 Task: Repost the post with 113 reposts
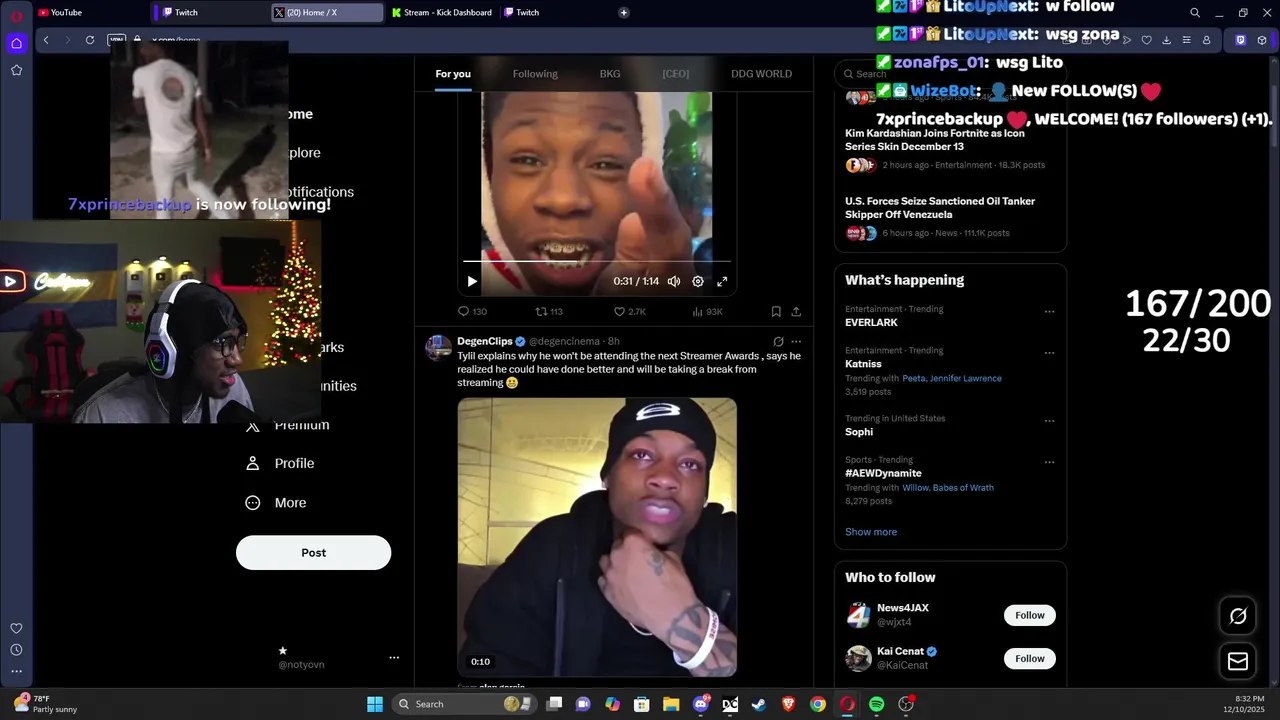pos(549,311)
